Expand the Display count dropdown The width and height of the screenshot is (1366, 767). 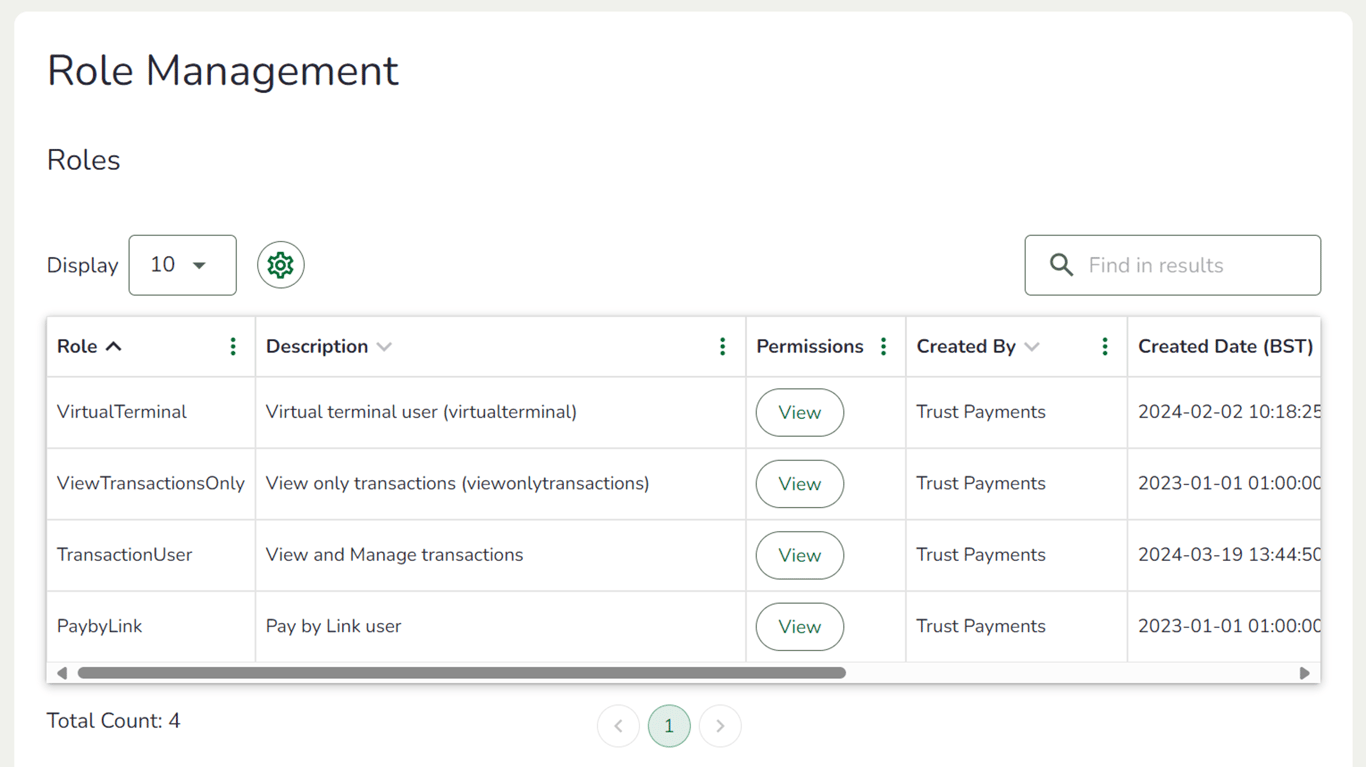(182, 265)
